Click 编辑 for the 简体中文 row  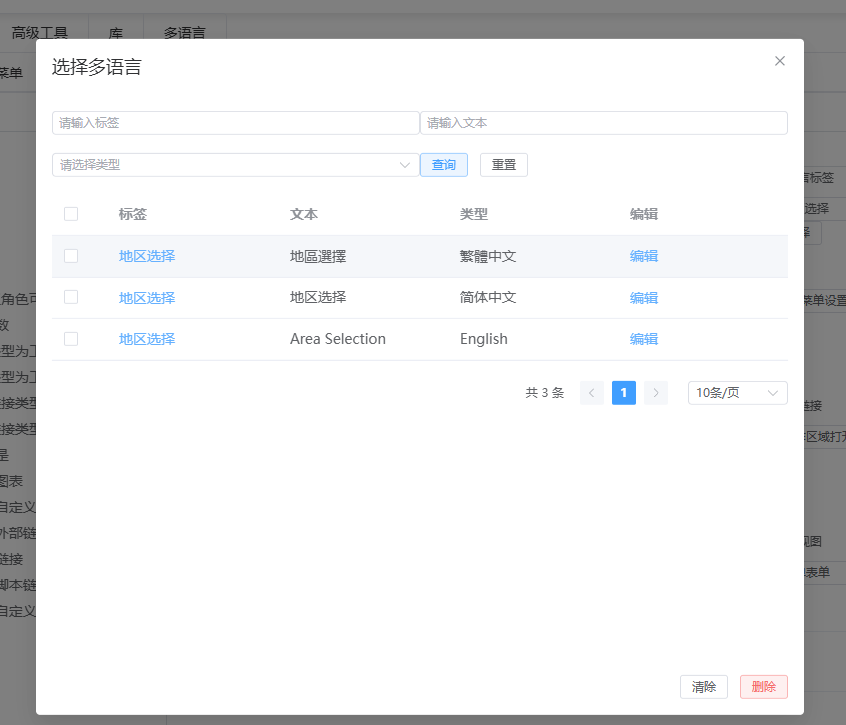(x=644, y=298)
